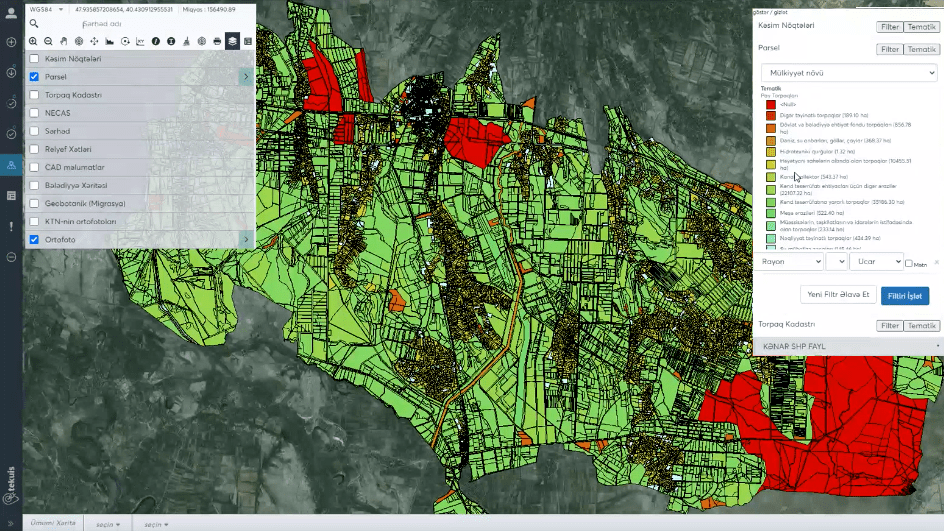944x531 pixels.
Task: Select the zoom in magnifier tool
Action: 33,42
